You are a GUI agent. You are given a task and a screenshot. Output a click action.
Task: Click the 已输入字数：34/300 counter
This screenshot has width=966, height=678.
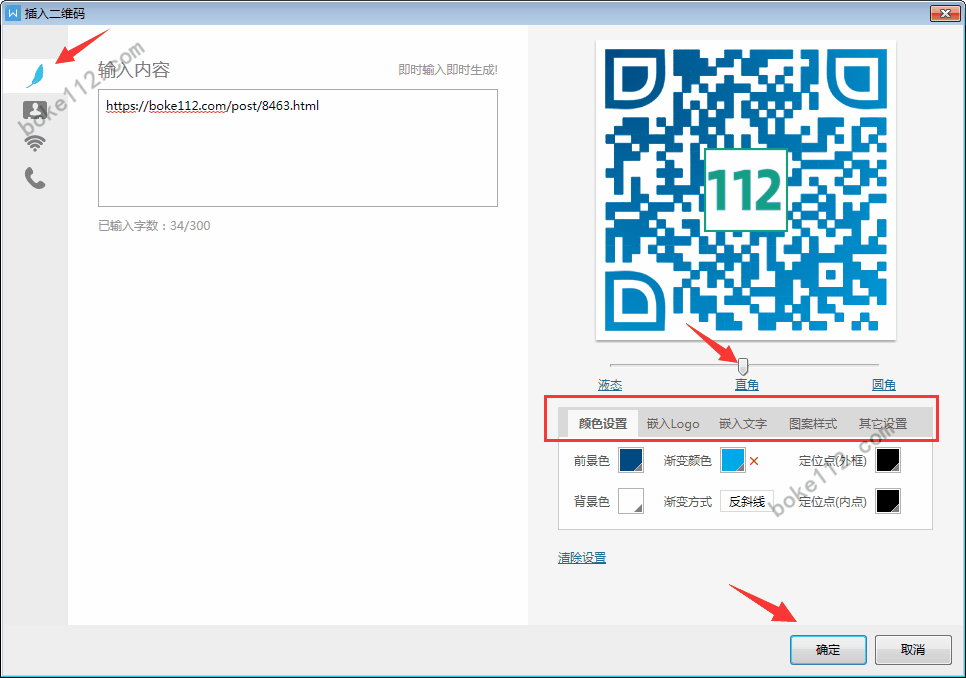click(x=155, y=226)
